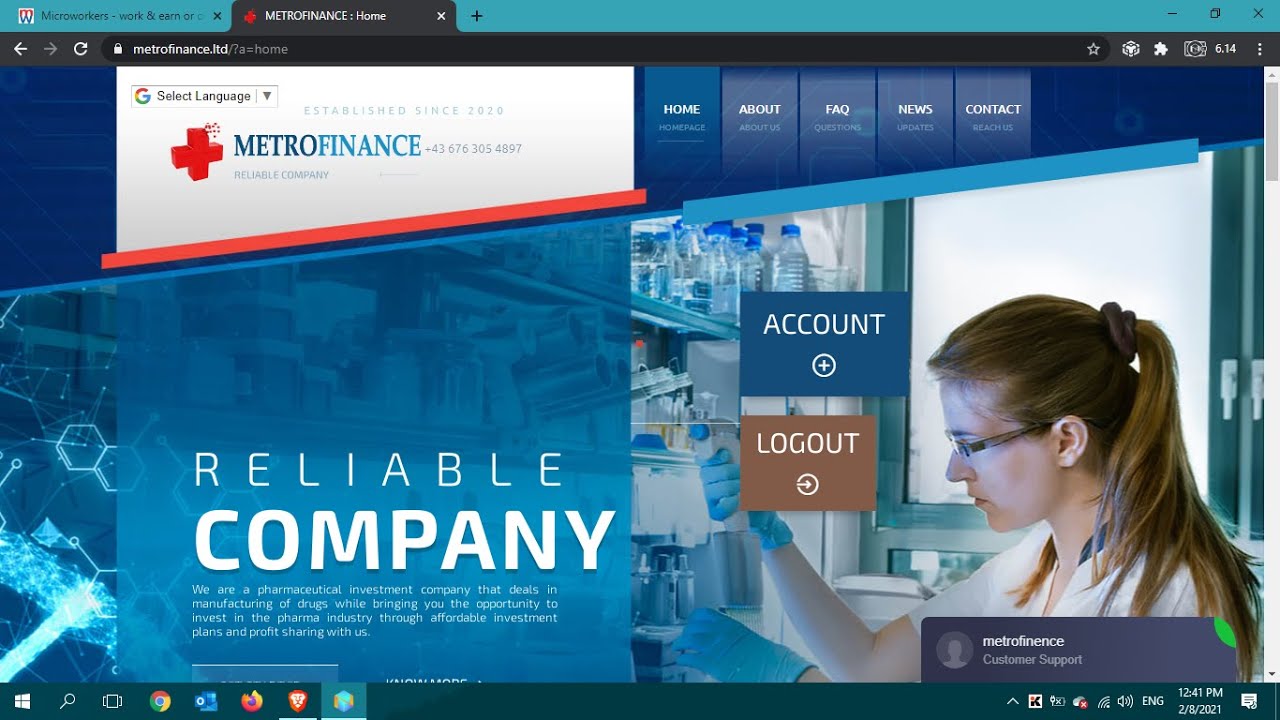The width and height of the screenshot is (1280, 720).
Task: Show hidden system tray icons
Action: tap(1012, 702)
